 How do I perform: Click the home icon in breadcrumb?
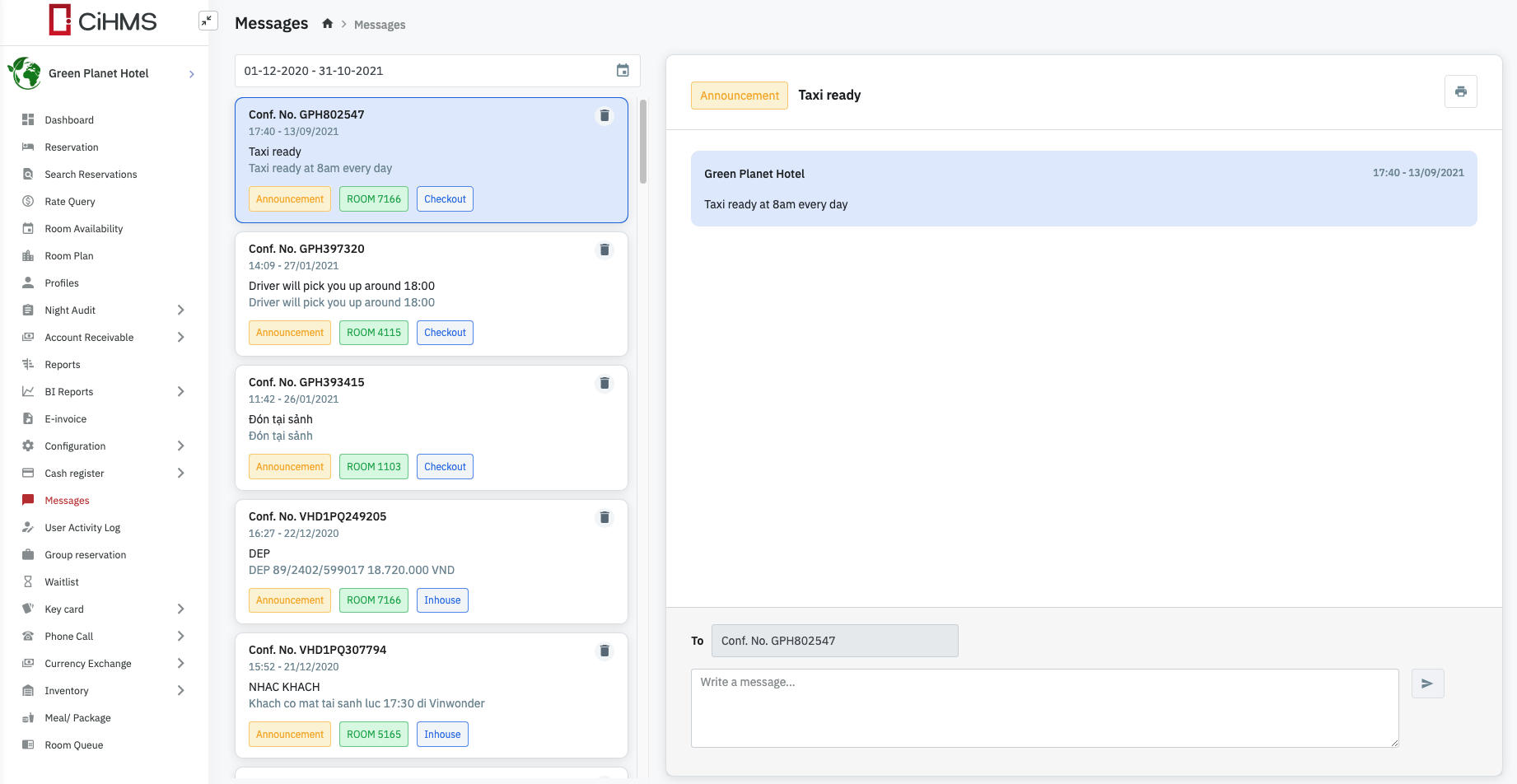coord(327,24)
